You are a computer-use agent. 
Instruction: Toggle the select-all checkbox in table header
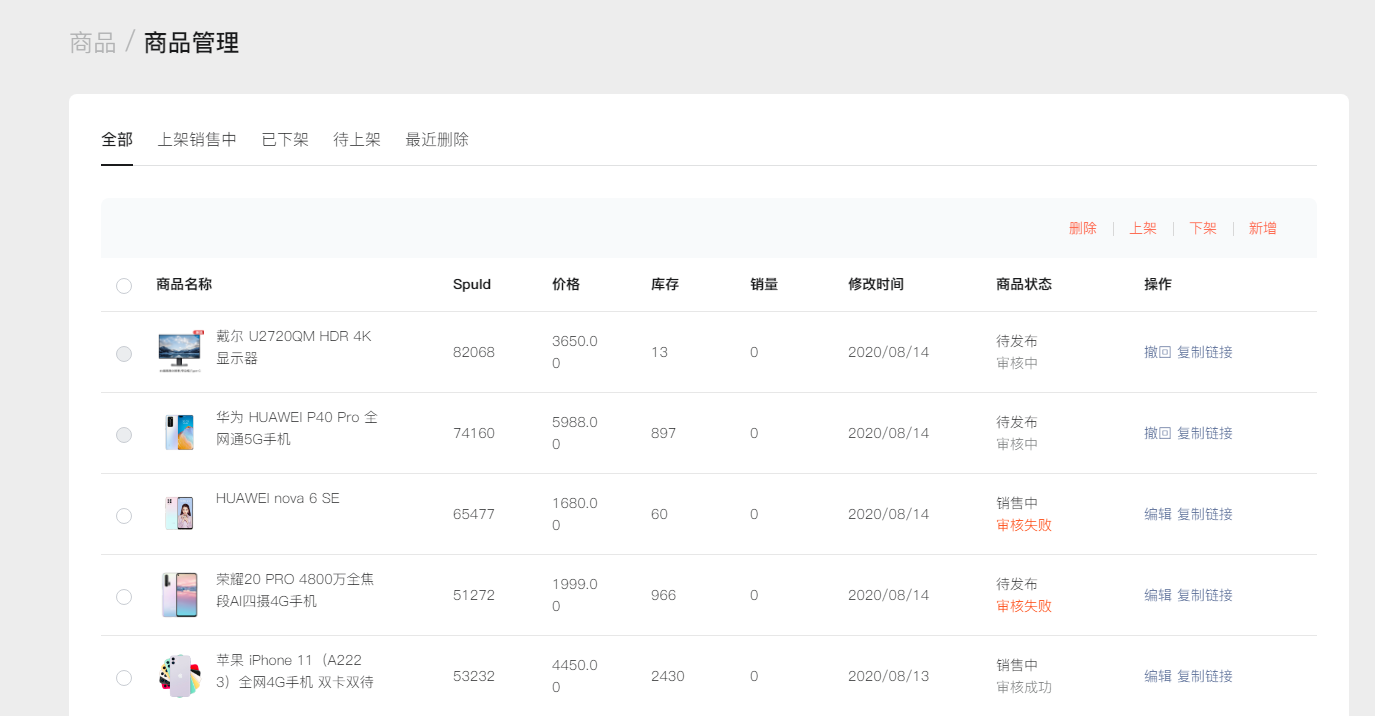(124, 285)
